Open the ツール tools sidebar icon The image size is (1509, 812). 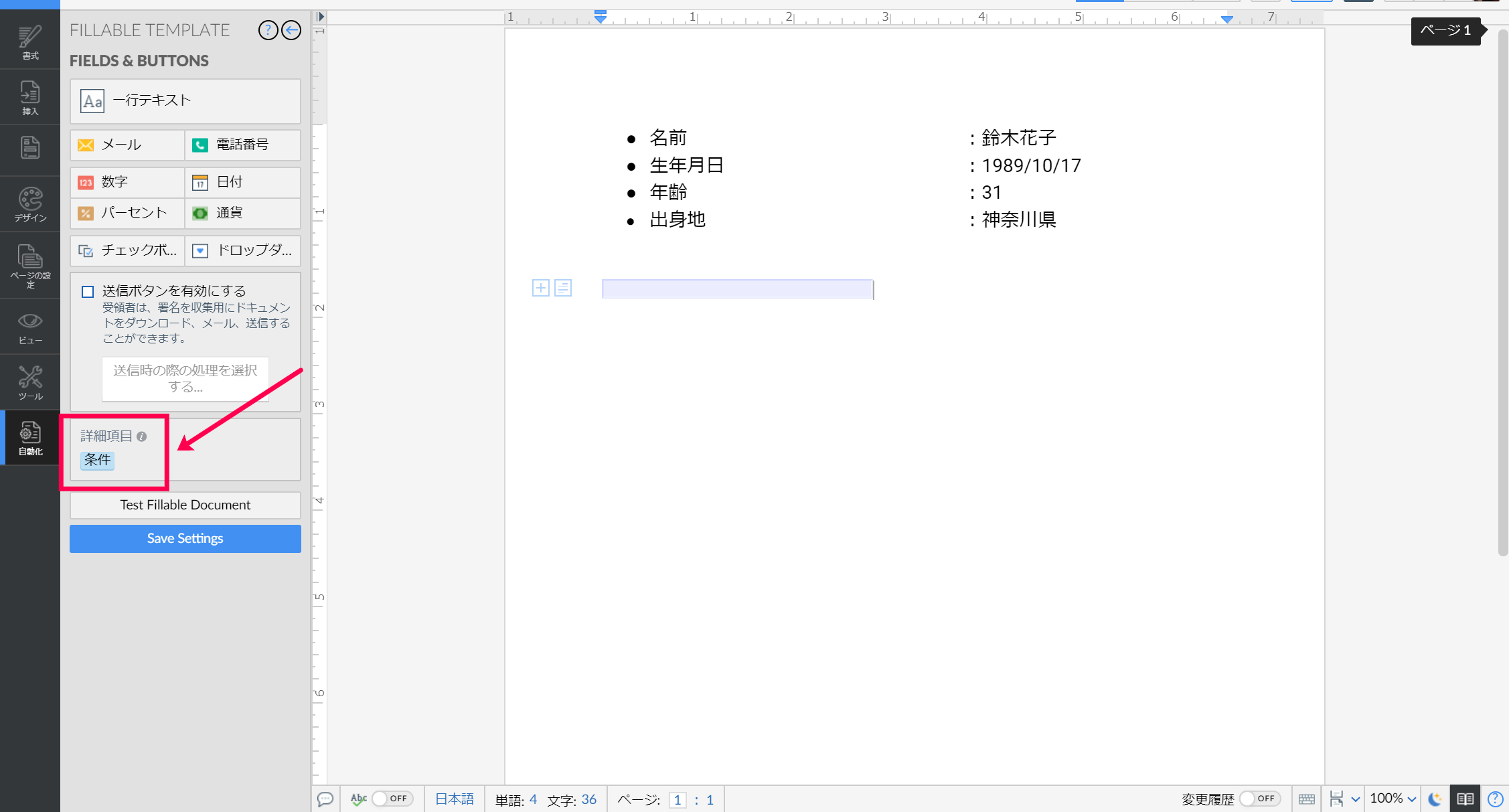point(29,382)
